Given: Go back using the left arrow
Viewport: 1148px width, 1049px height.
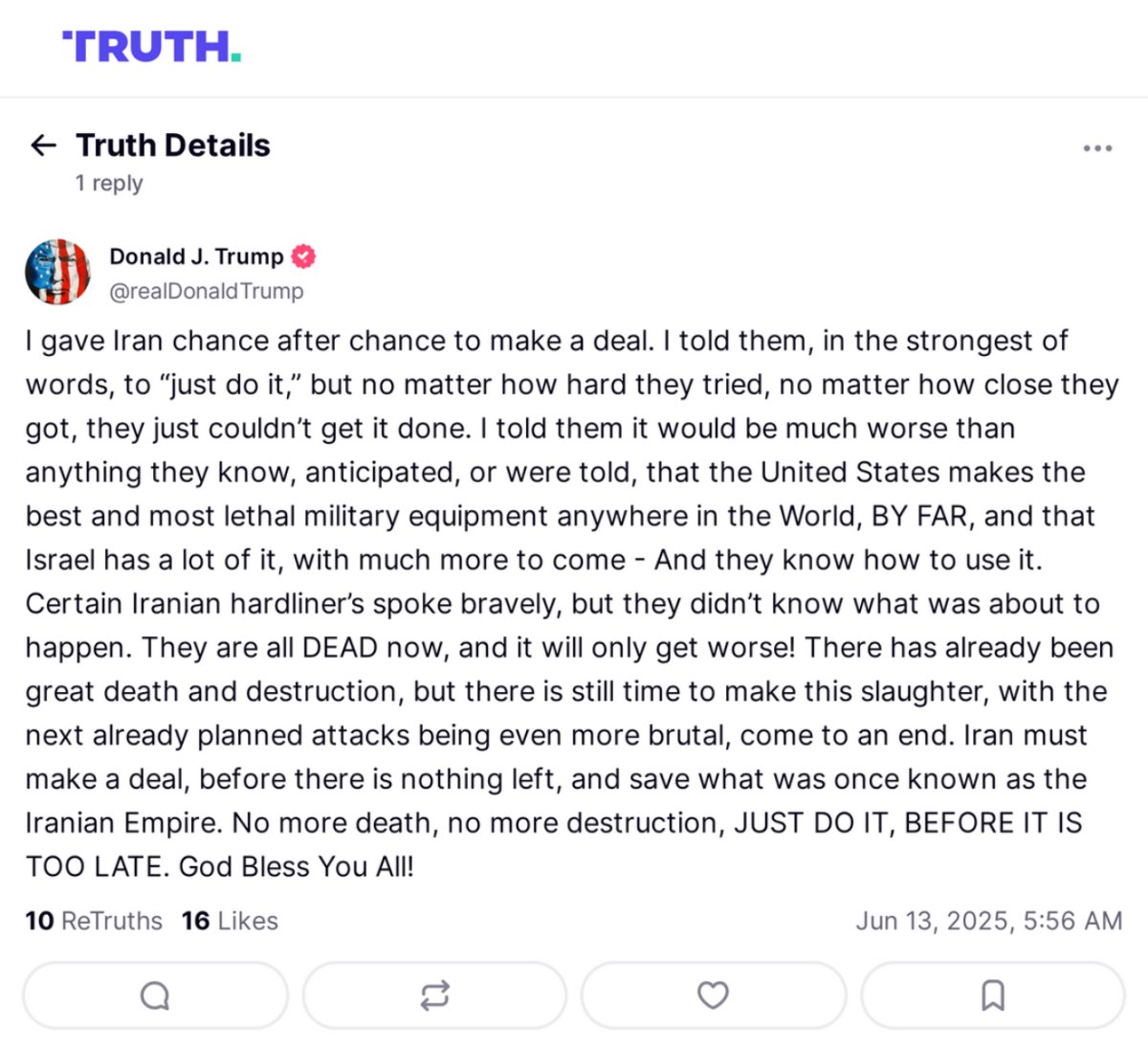Looking at the screenshot, I should tap(44, 145).
